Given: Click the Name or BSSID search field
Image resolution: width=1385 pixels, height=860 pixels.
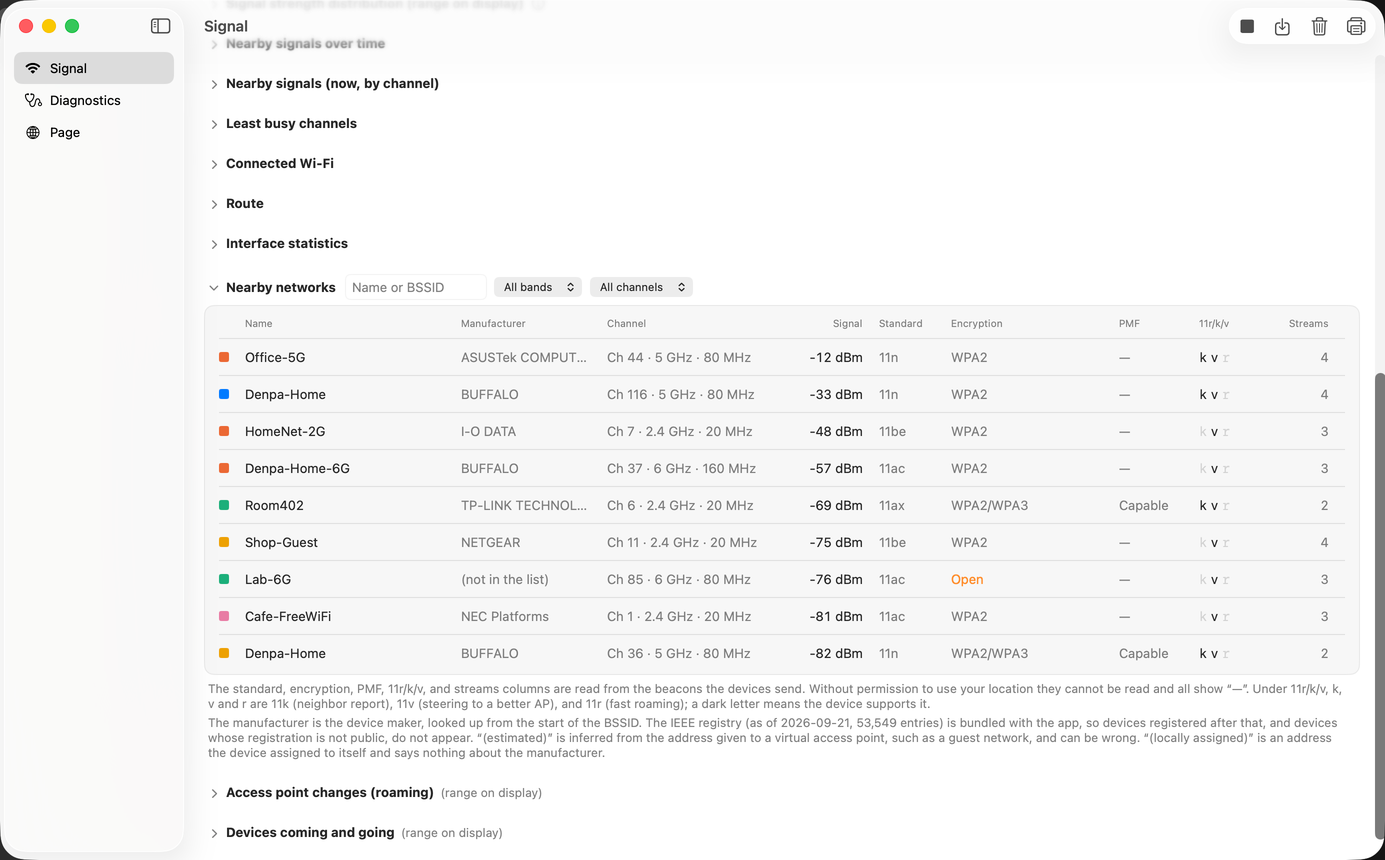Looking at the screenshot, I should 416,287.
